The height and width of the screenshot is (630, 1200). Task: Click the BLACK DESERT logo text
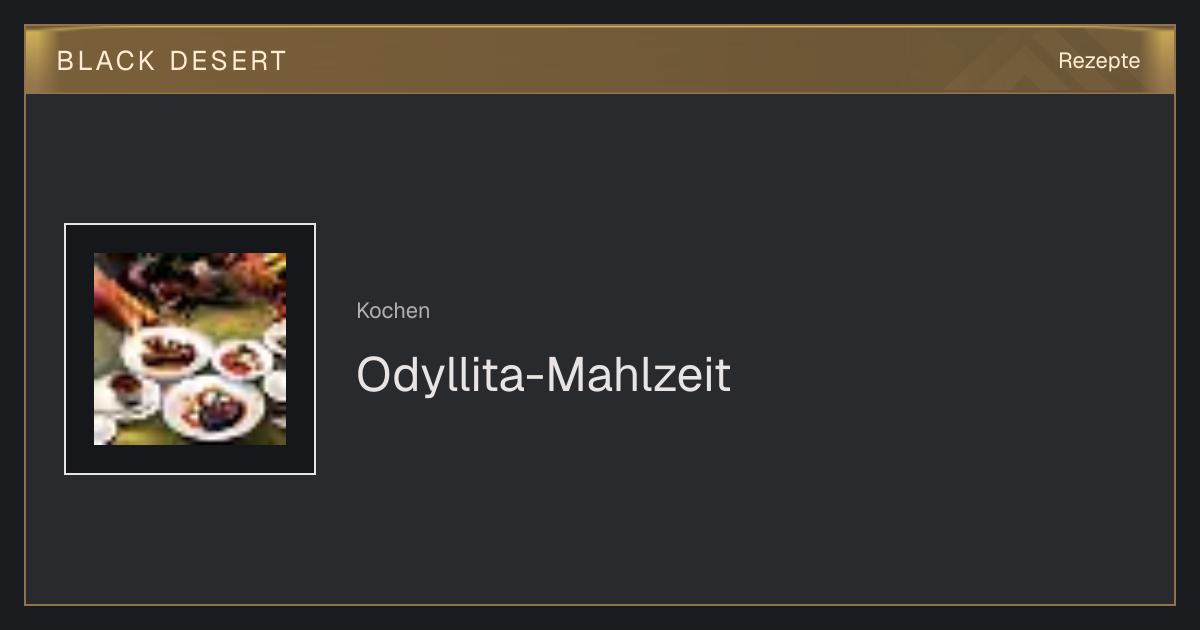(172, 61)
